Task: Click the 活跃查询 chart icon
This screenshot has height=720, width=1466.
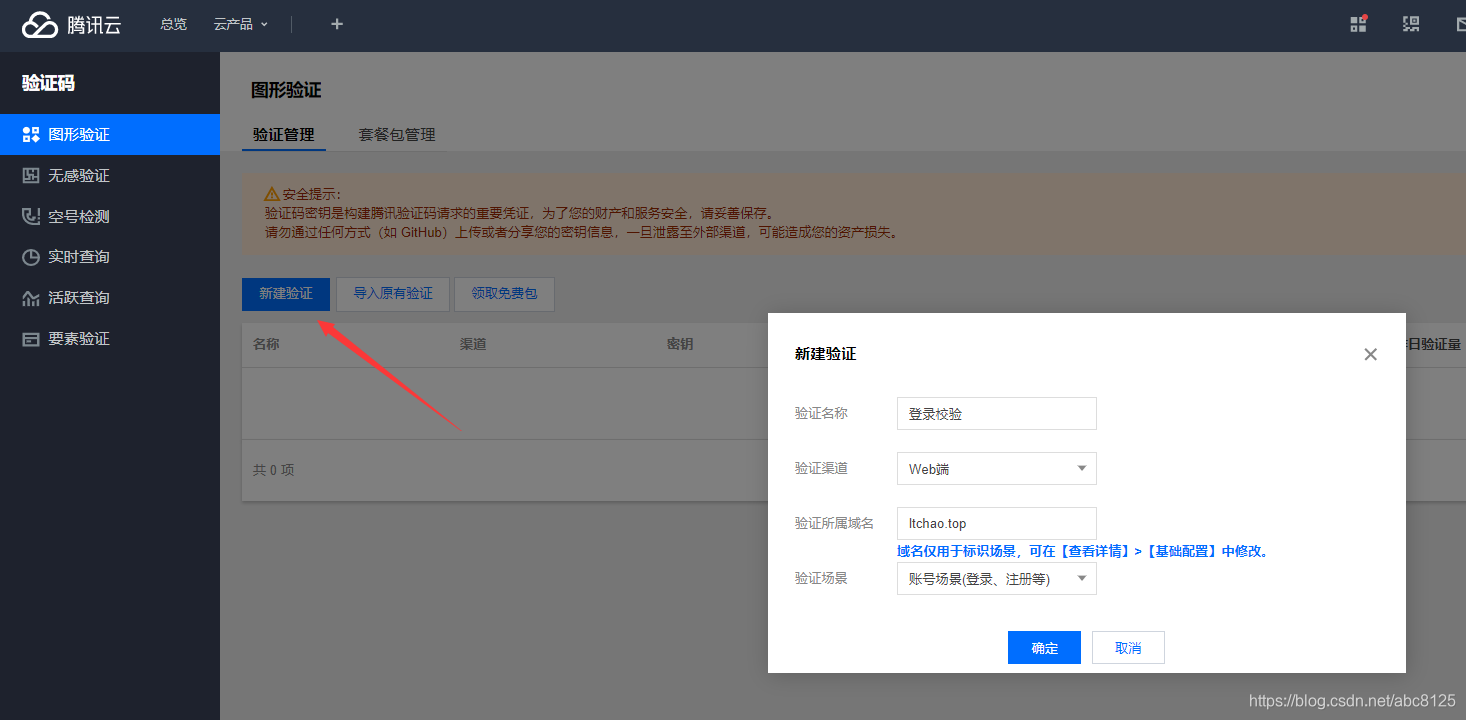Action: click(x=31, y=298)
